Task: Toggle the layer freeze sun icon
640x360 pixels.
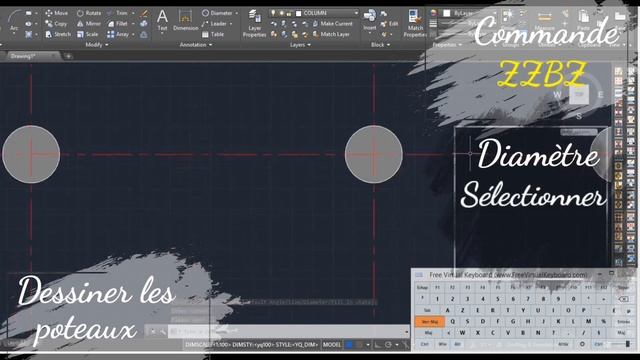Action: pos(281,13)
